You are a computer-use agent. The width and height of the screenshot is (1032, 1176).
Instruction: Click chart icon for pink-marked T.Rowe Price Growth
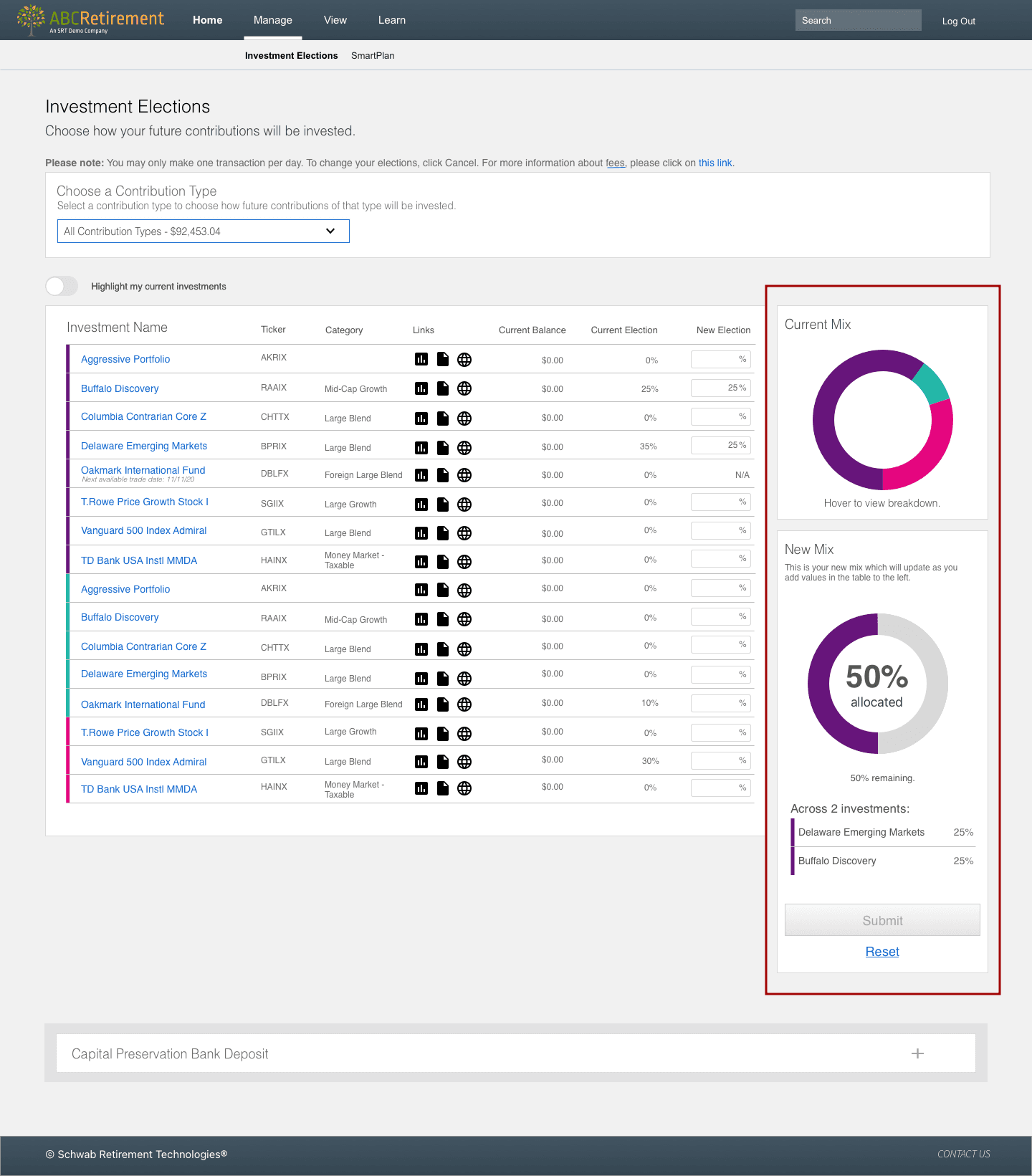coord(421,734)
